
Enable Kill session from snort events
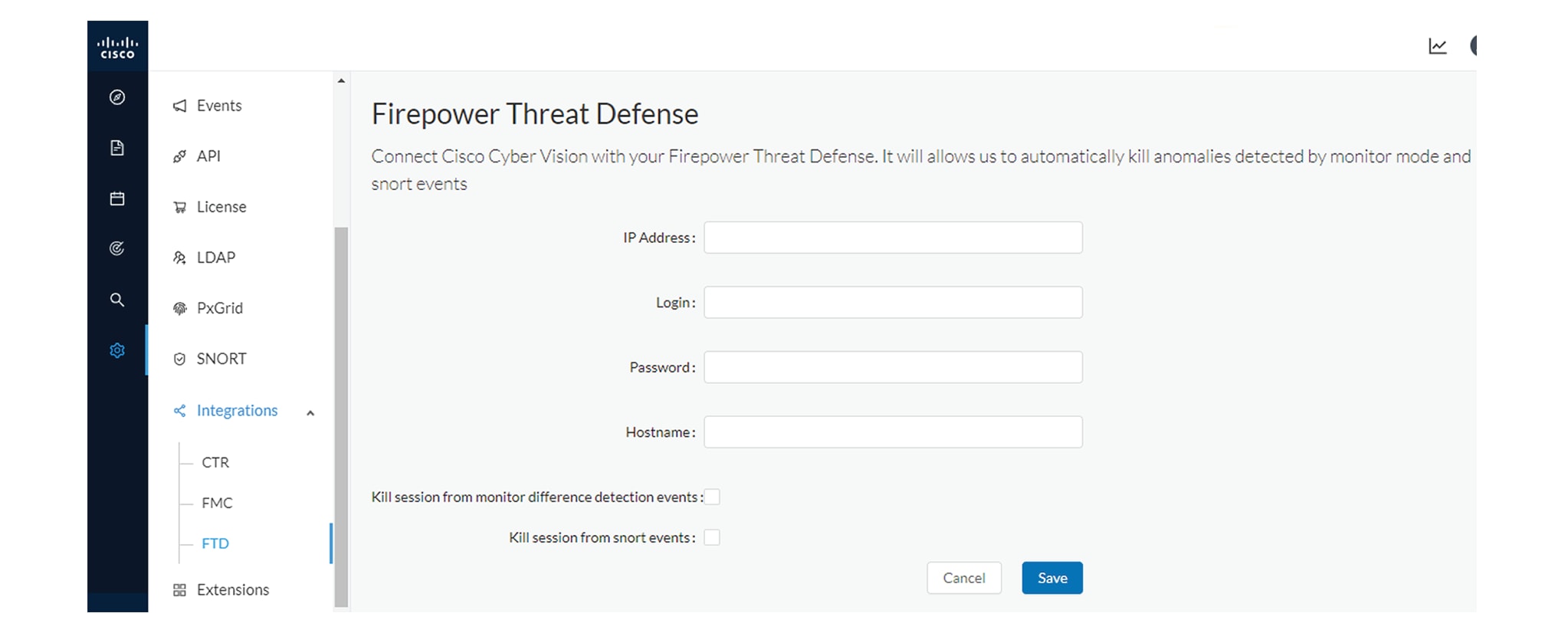712,538
